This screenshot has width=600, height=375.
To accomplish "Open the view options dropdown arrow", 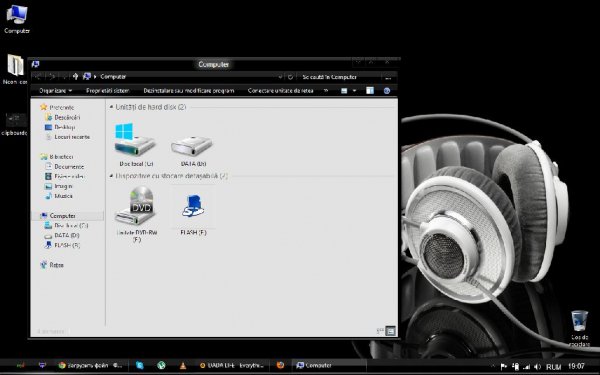I will 354,91.
